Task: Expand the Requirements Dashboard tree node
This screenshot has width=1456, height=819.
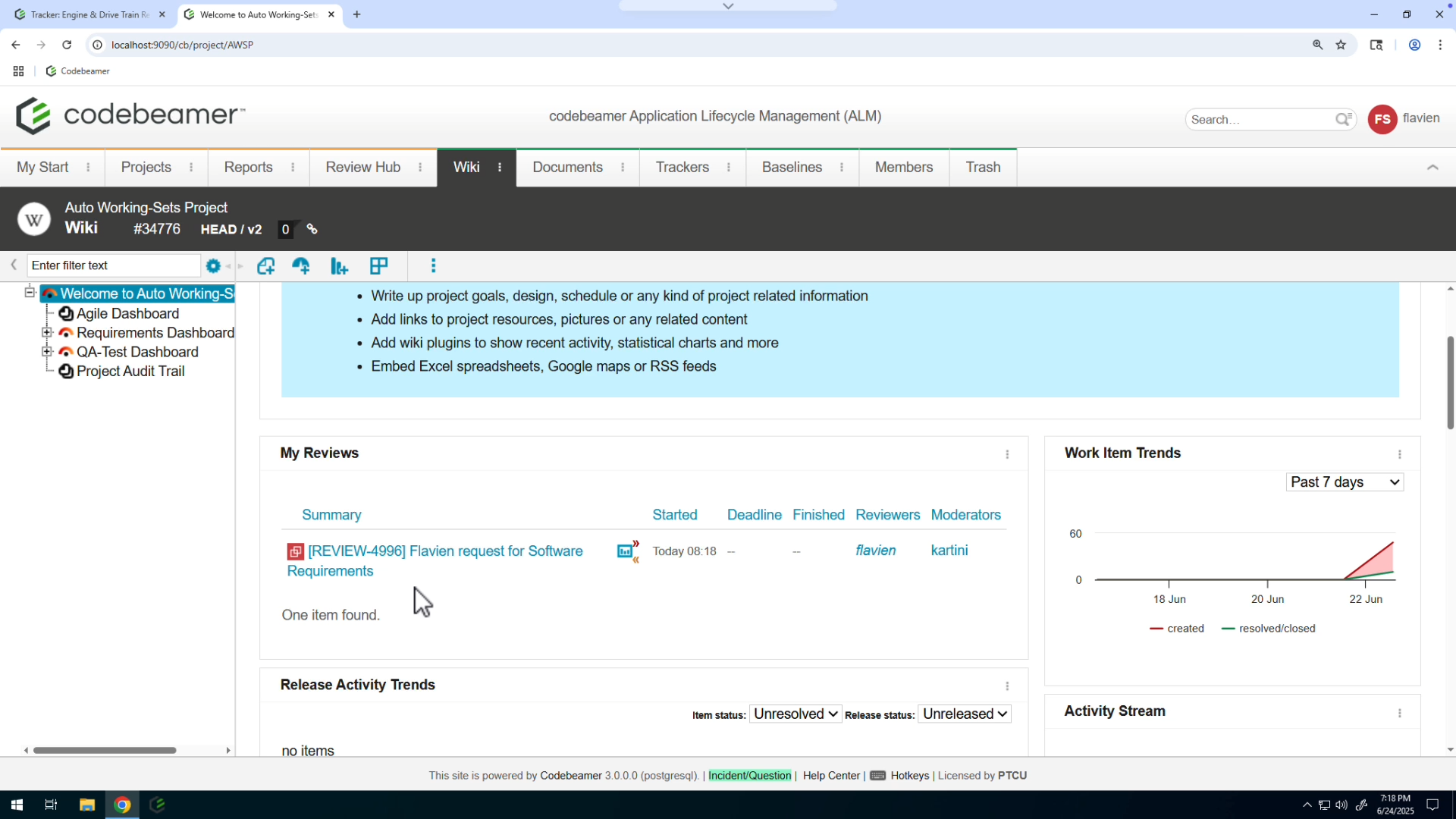Action: pos(48,332)
